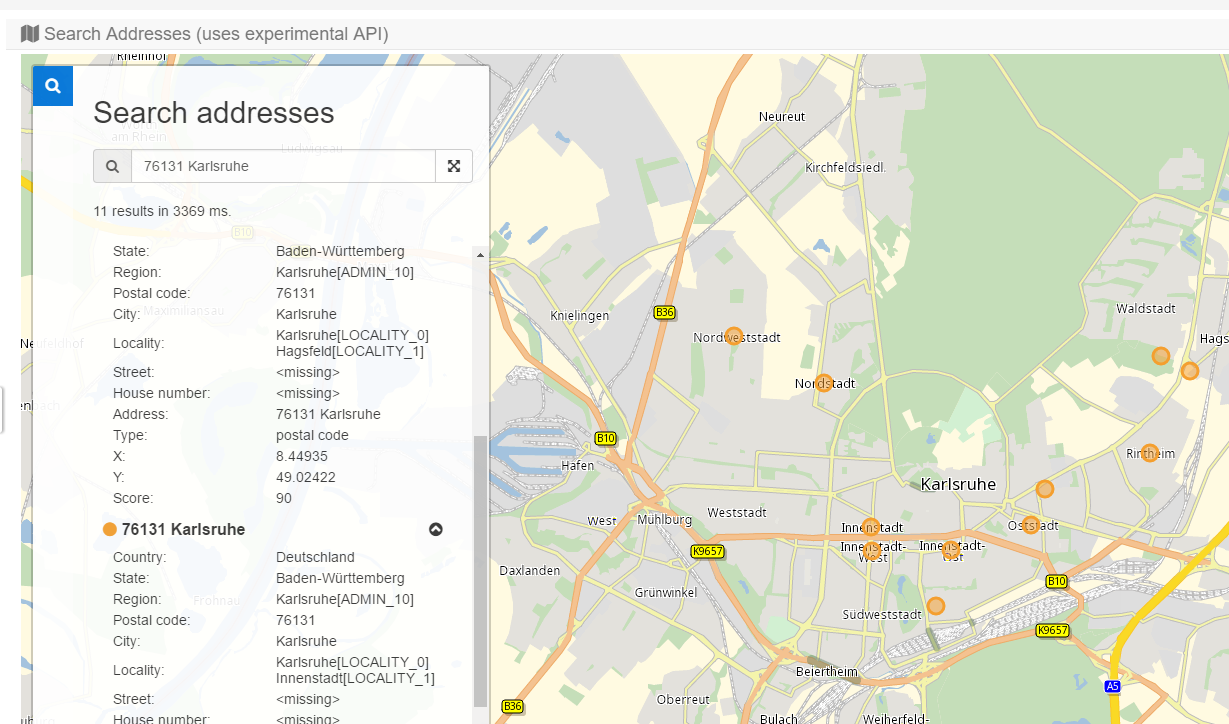
Task: Select the orange marker at Rintheim
Action: 1149,452
